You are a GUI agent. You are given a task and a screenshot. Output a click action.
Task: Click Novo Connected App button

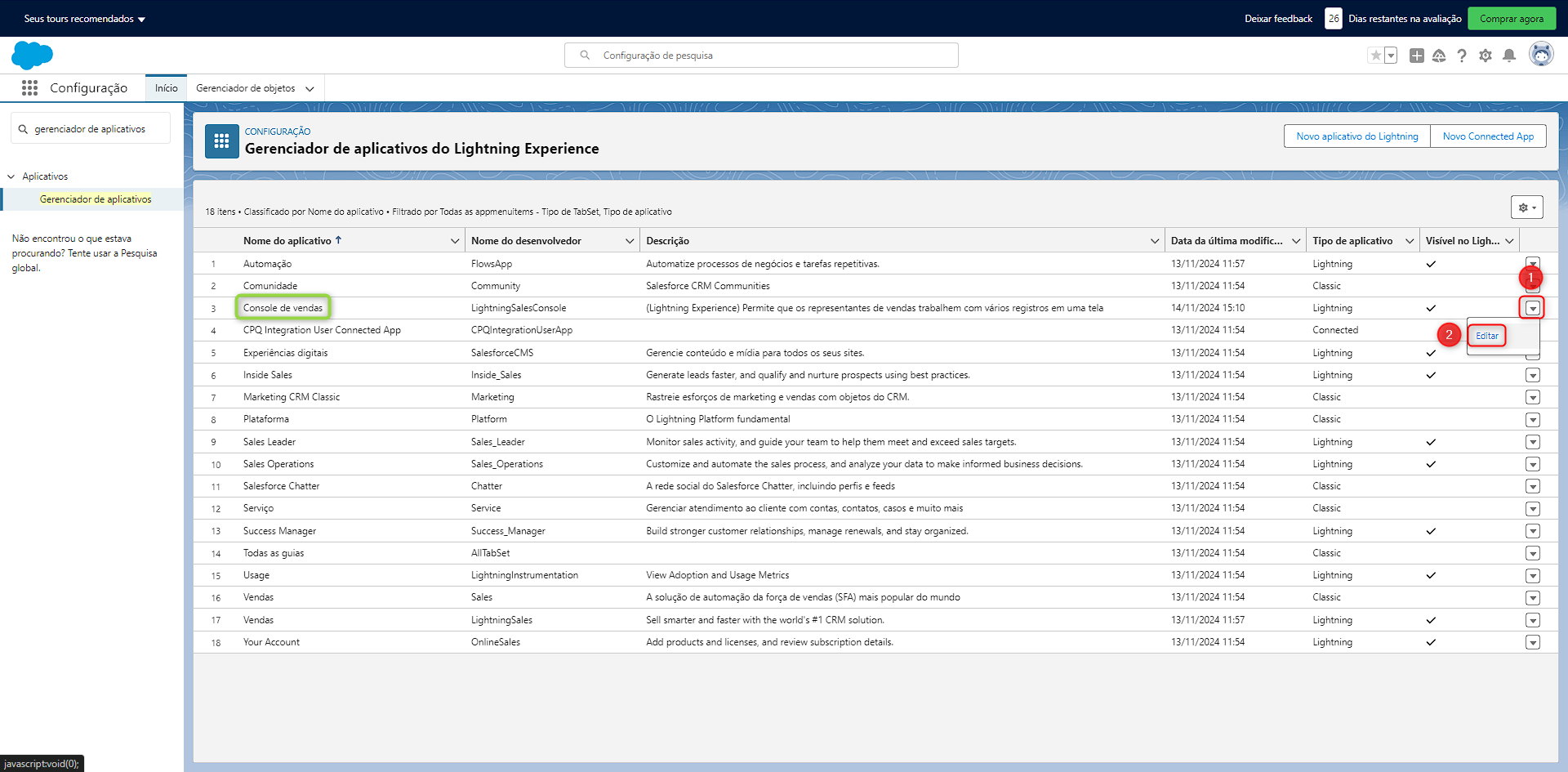(x=1488, y=136)
